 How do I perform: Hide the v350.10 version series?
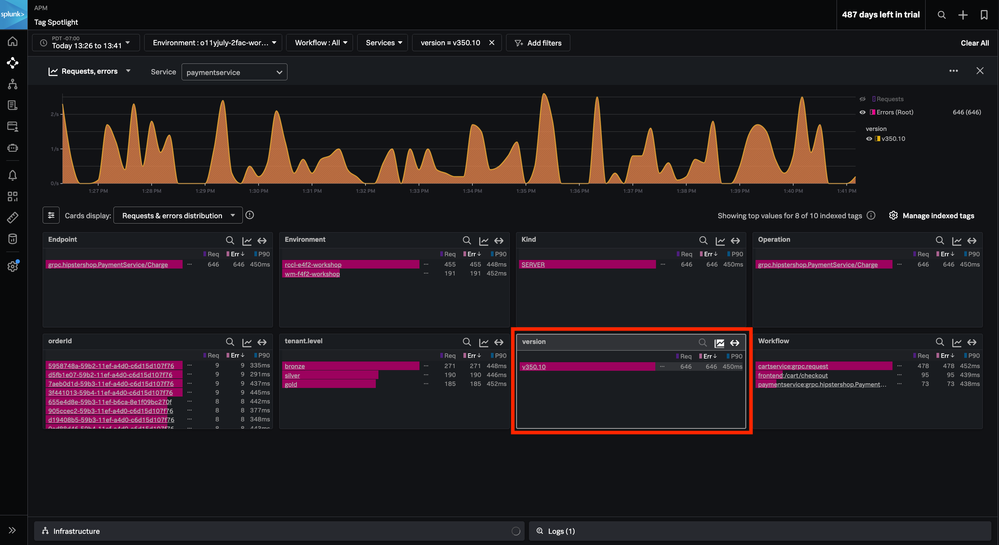(x=869, y=138)
